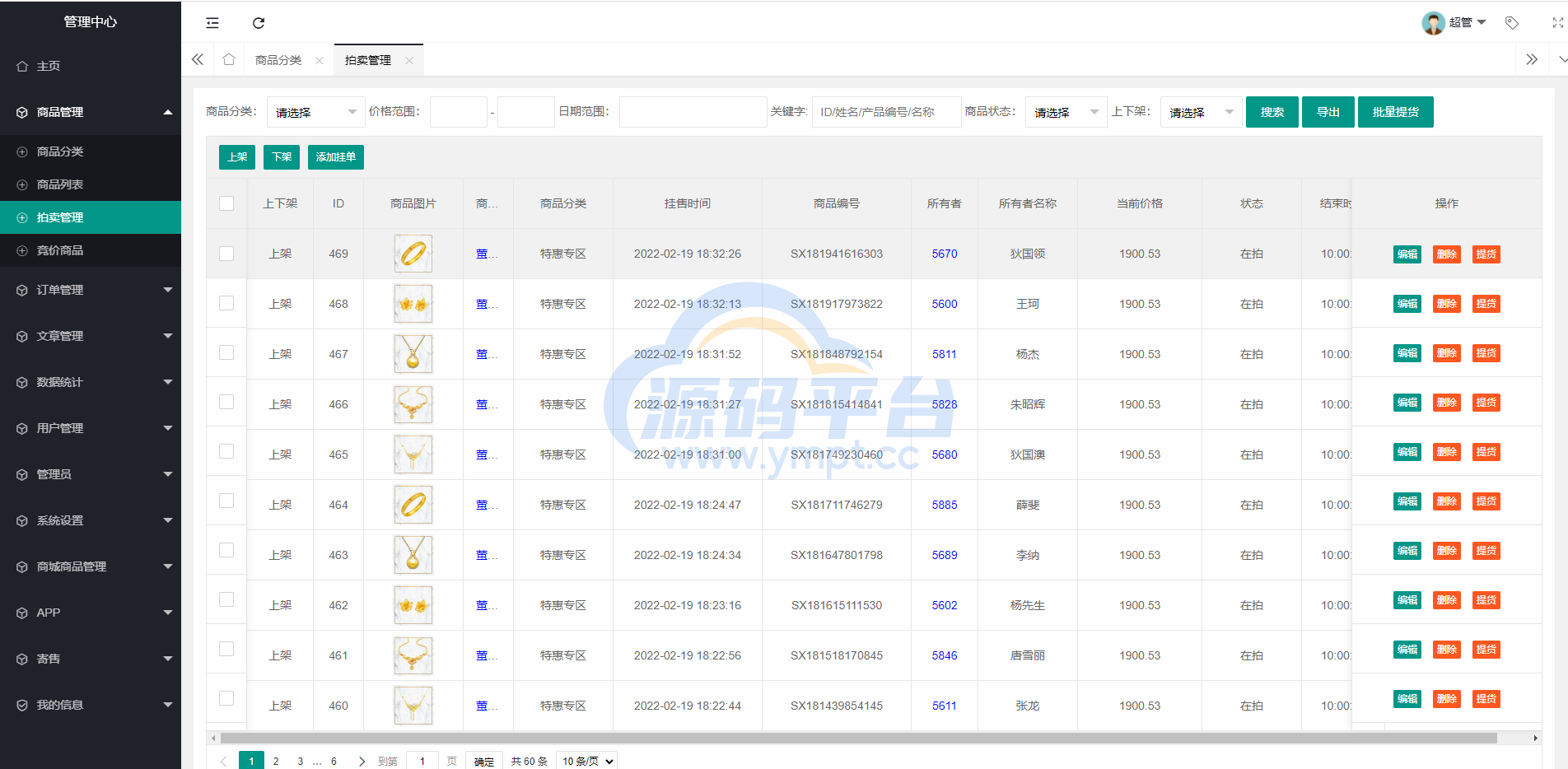
Task: Click the 主页 home icon in sidebar
Action: [22, 66]
